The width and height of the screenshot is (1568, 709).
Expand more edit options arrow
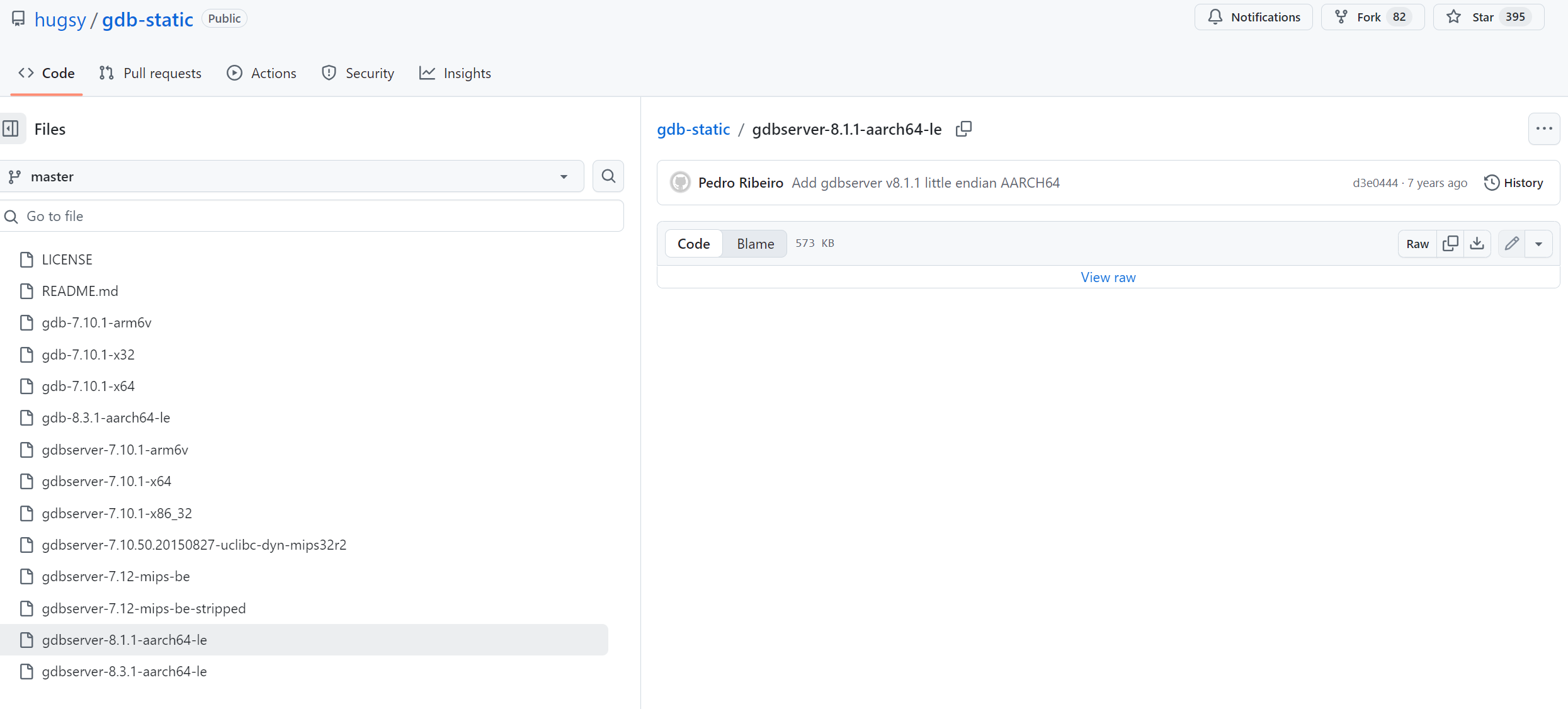tap(1538, 244)
